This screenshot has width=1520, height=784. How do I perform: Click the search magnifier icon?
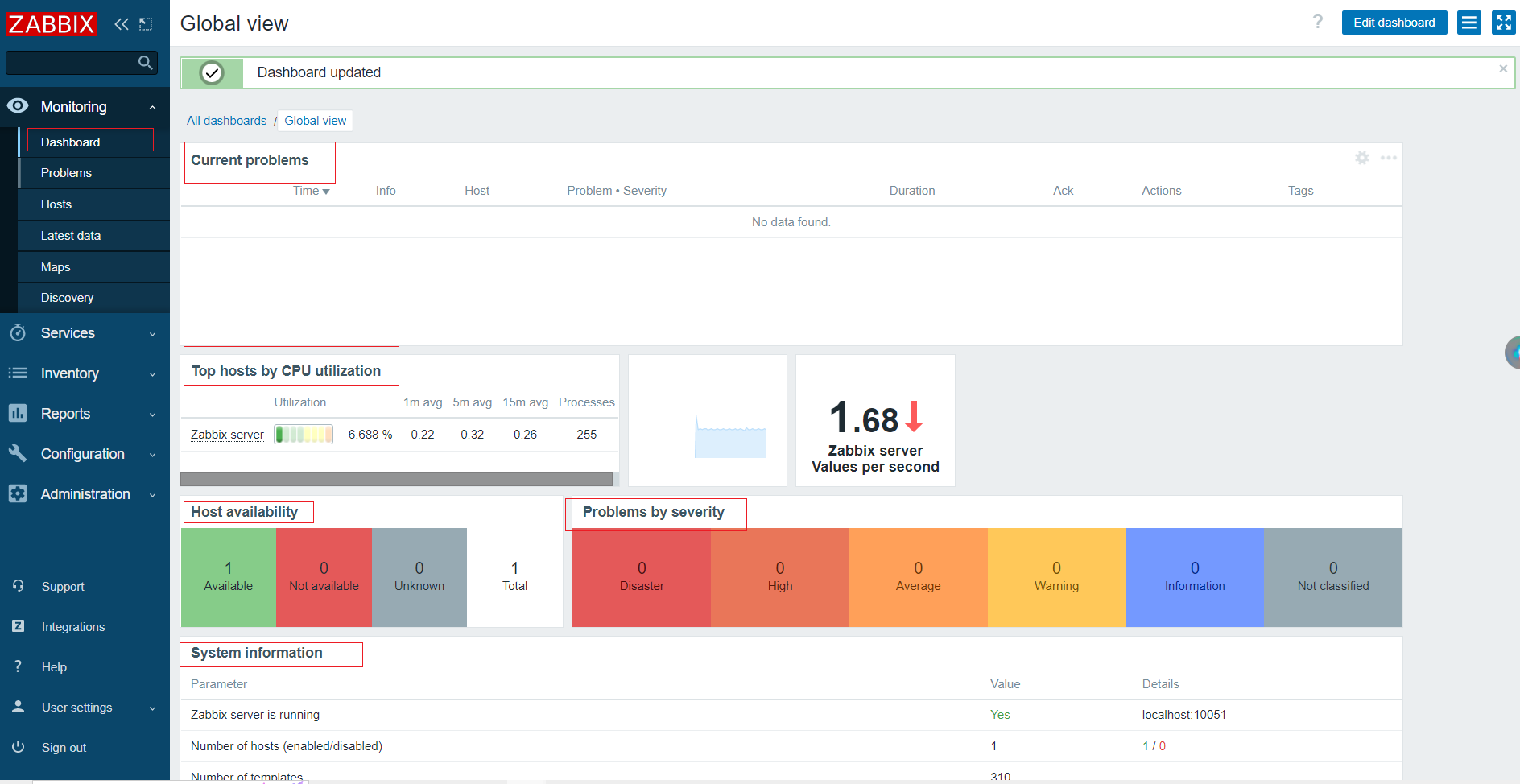click(145, 62)
